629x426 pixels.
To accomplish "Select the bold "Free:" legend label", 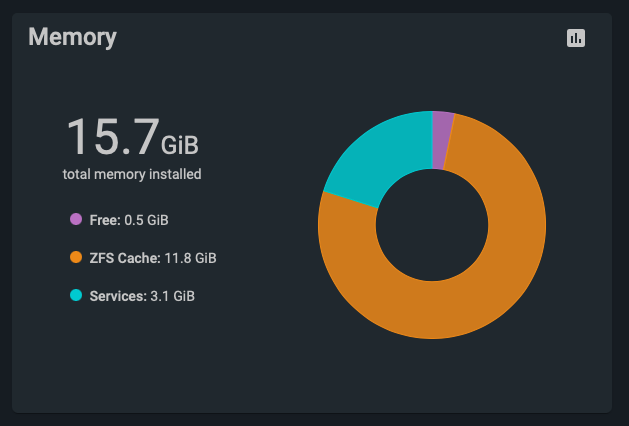I will (x=105, y=219).
